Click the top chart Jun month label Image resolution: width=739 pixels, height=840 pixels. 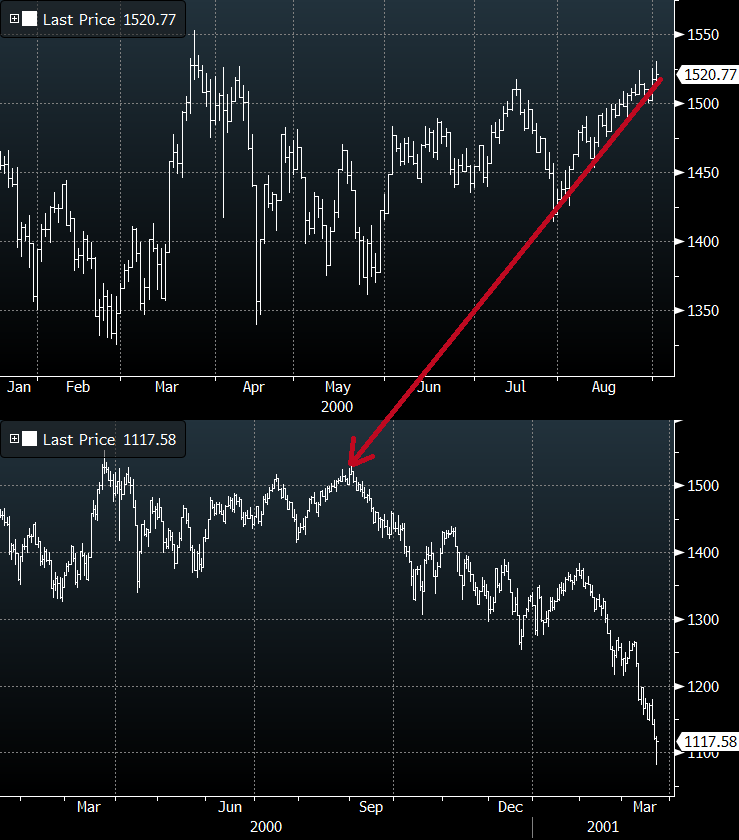[x=429, y=387]
